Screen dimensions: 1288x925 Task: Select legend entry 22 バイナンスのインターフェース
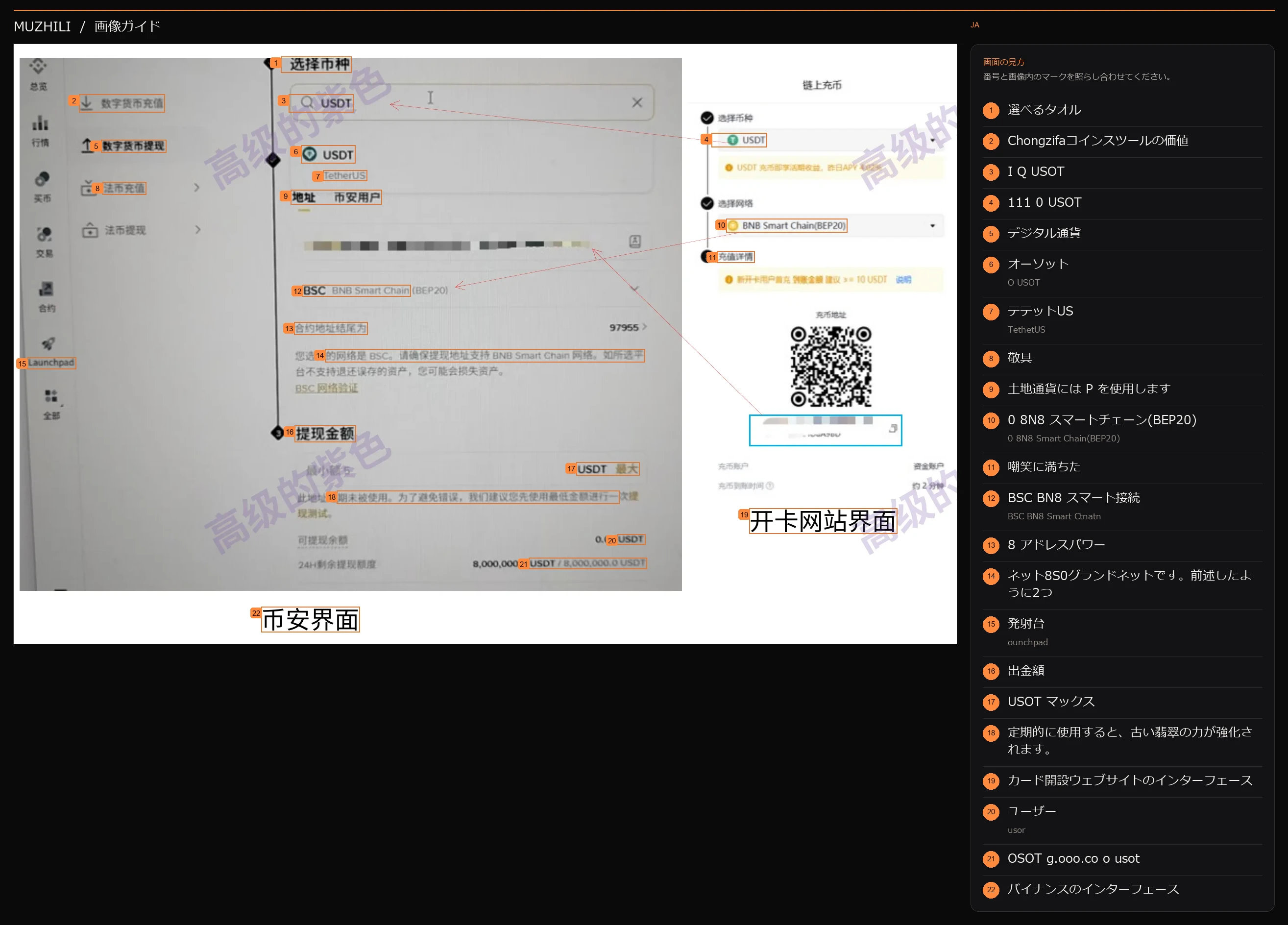tap(1122, 890)
